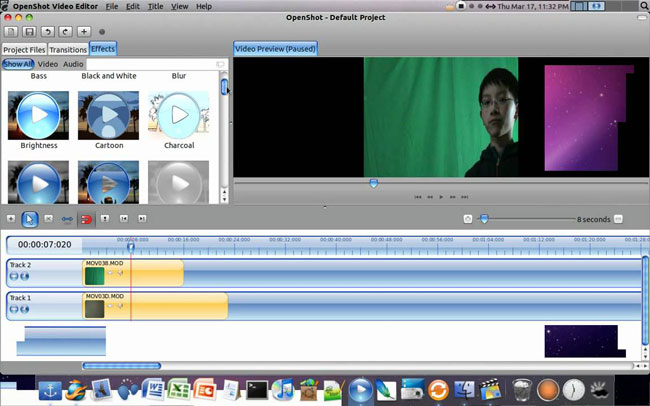Click the preview seek slider handle
The image size is (650, 406).
pyautogui.click(x=374, y=183)
